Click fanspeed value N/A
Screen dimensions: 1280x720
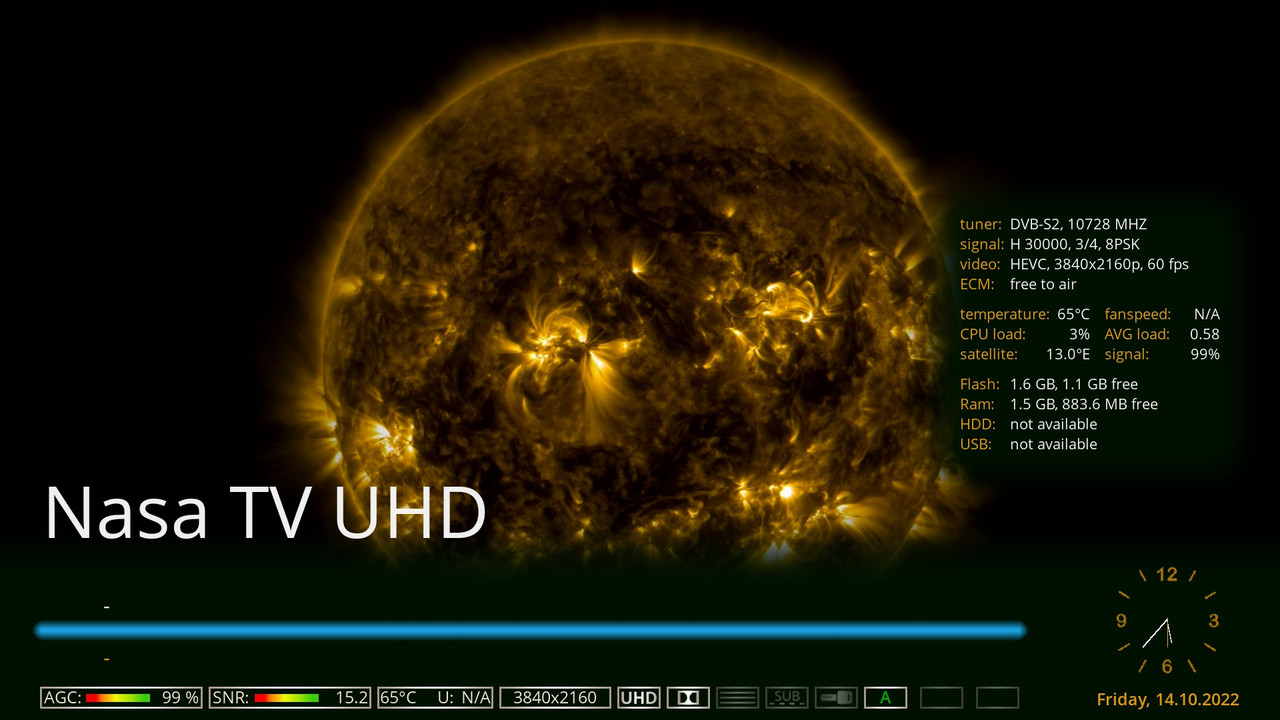point(1207,314)
